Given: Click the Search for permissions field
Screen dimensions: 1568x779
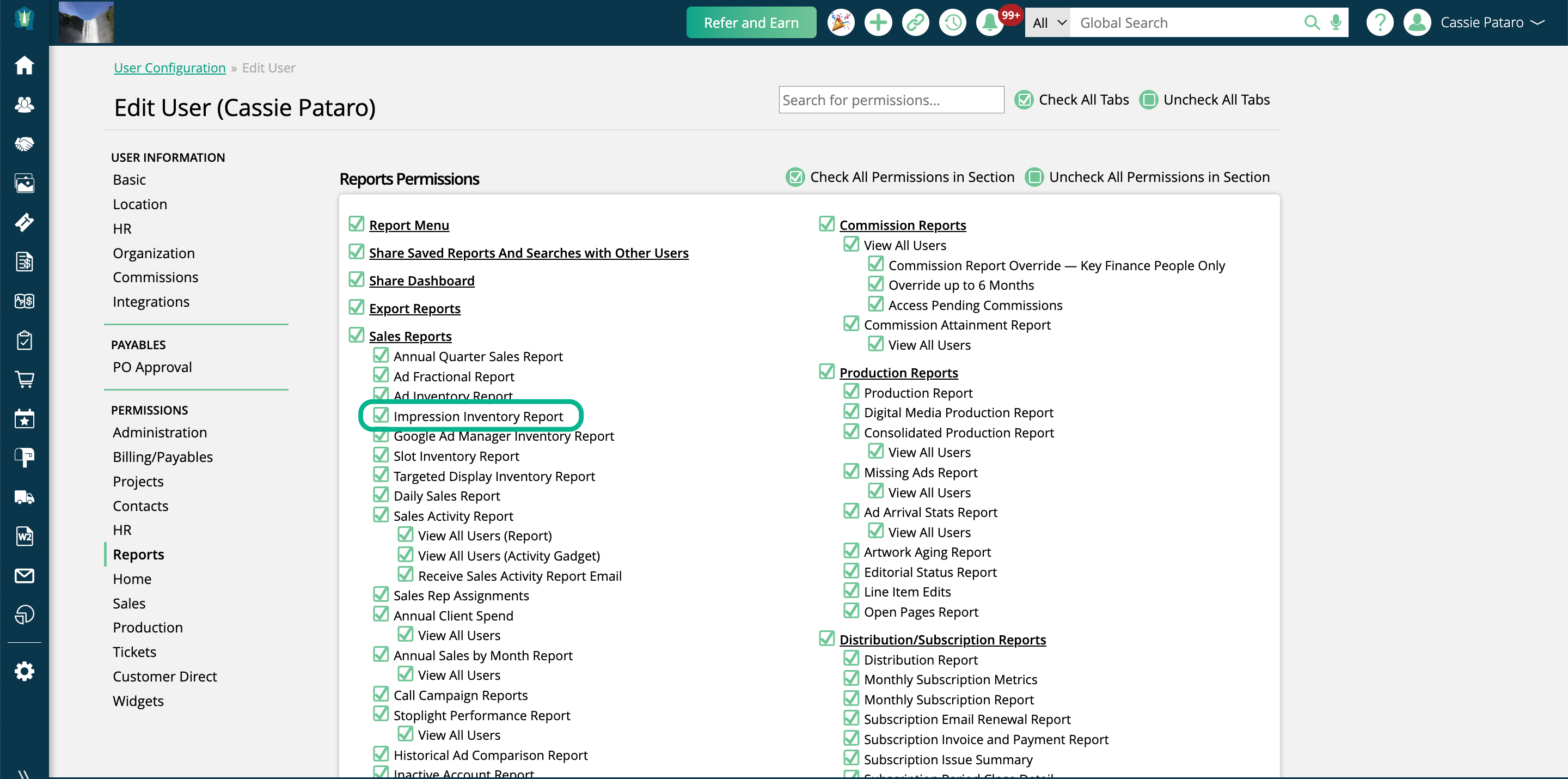Looking at the screenshot, I should point(891,100).
